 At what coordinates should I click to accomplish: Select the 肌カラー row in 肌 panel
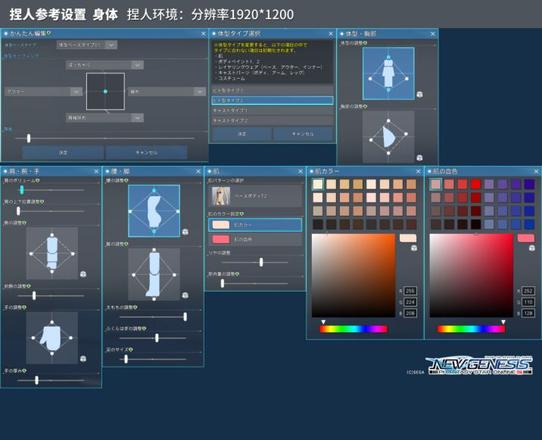click(255, 225)
